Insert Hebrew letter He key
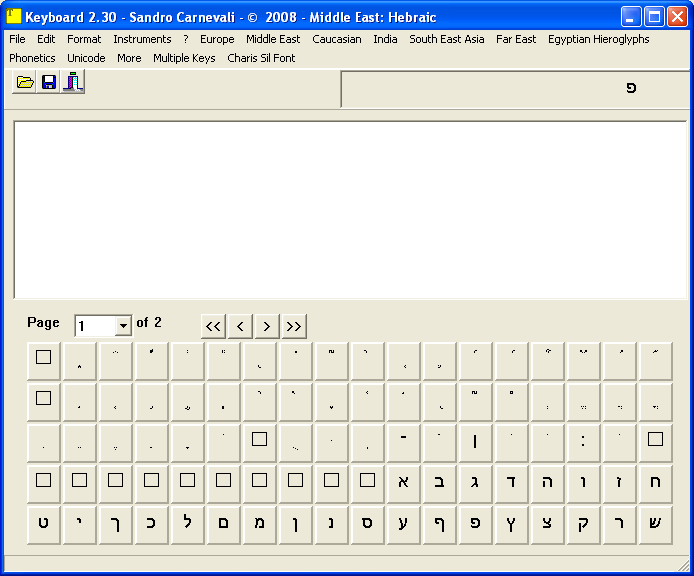 547,484
